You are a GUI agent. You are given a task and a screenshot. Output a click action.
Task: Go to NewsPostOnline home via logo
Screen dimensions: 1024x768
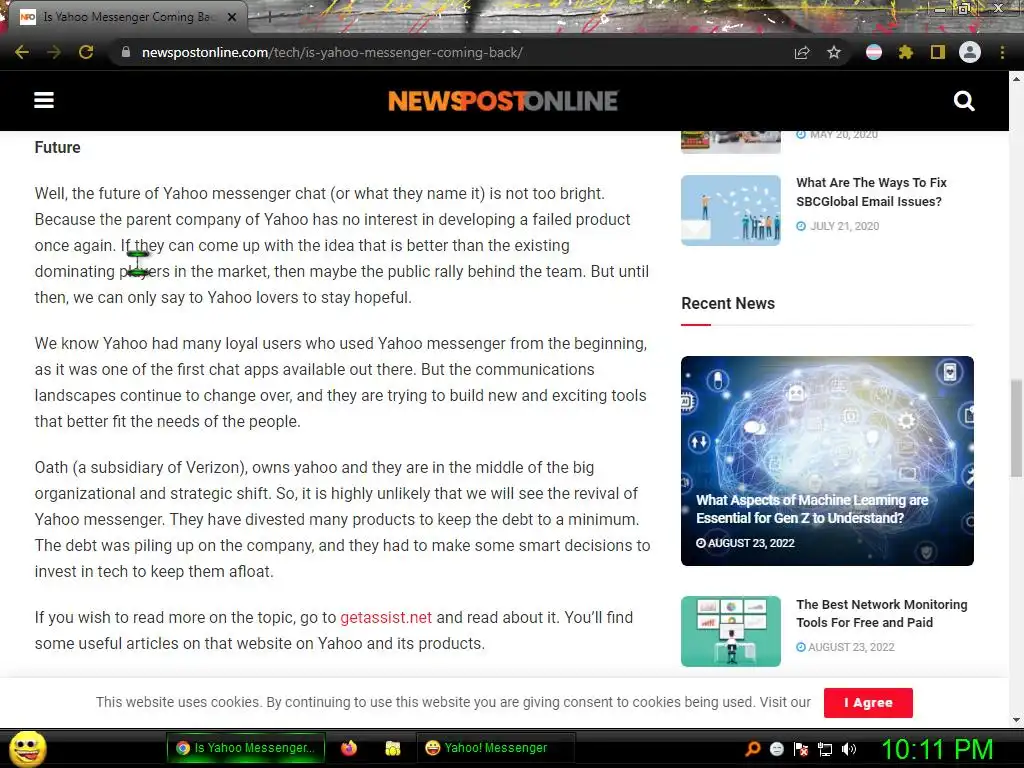coord(503,101)
